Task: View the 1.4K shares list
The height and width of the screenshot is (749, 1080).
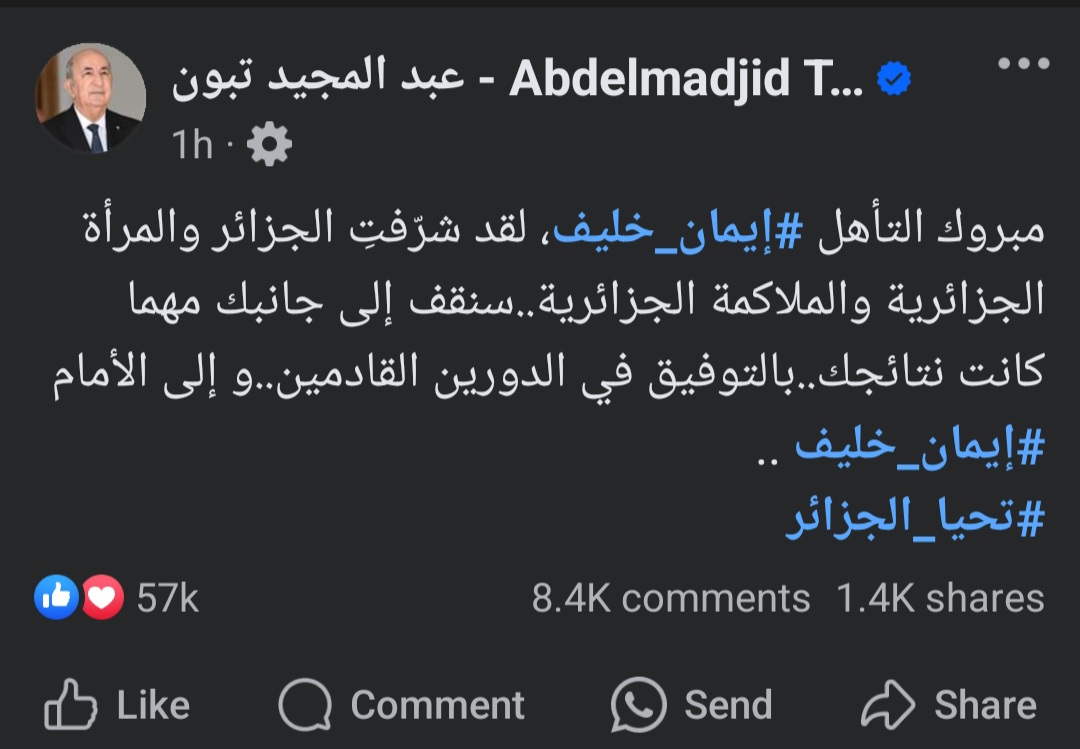Action: coord(940,598)
